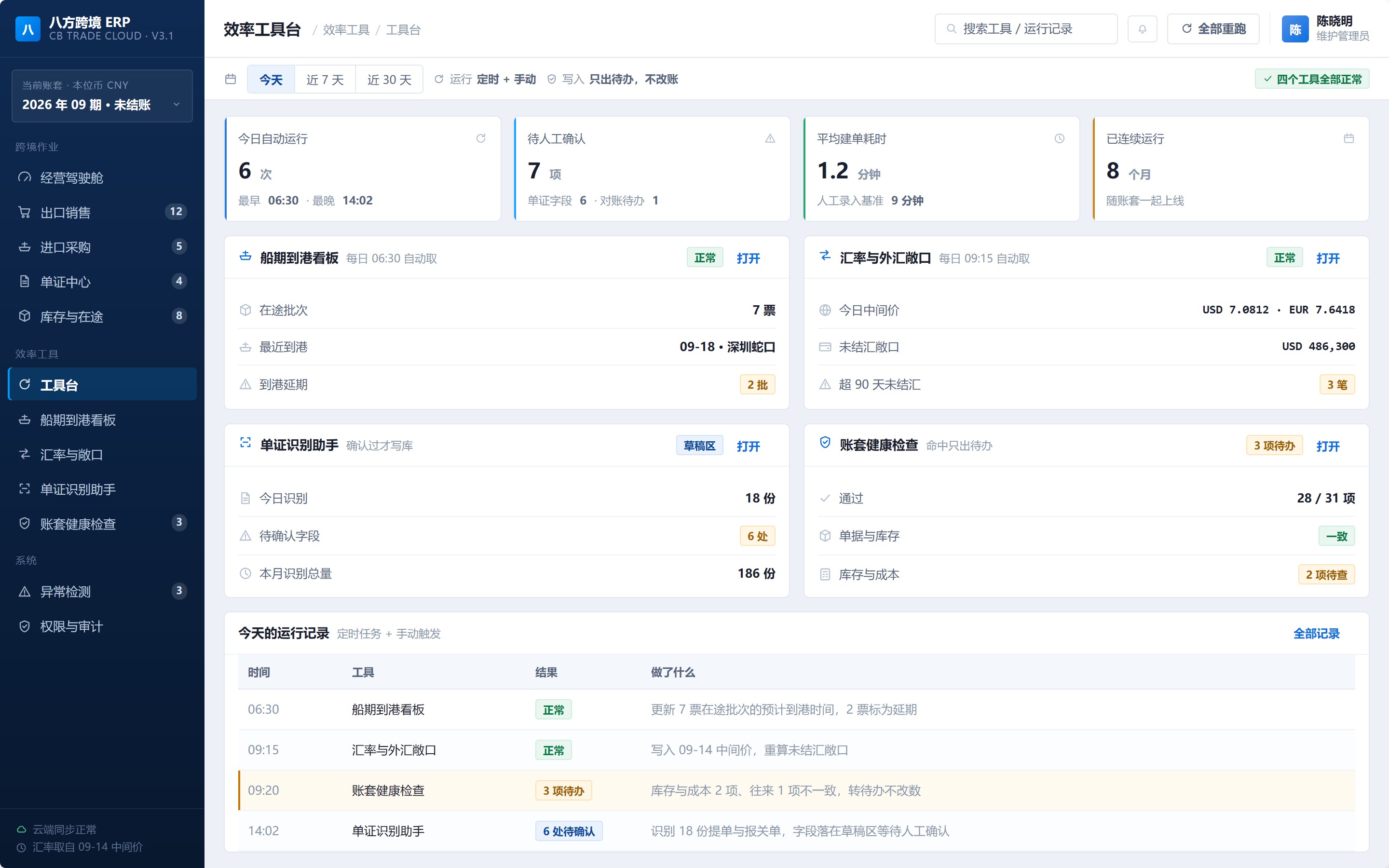The height and width of the screenshot is (868, 1389).
Task: Click 四个工具全部正常 status badge
Action: (x=1312, y=79)
